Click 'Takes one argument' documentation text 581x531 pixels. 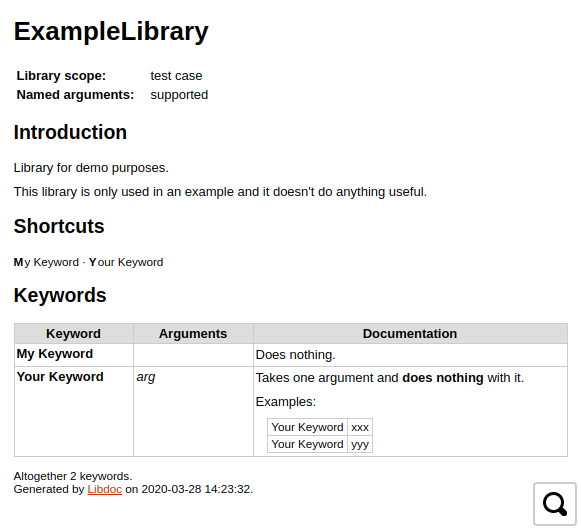pyautogui.click(x=390, y=378)
